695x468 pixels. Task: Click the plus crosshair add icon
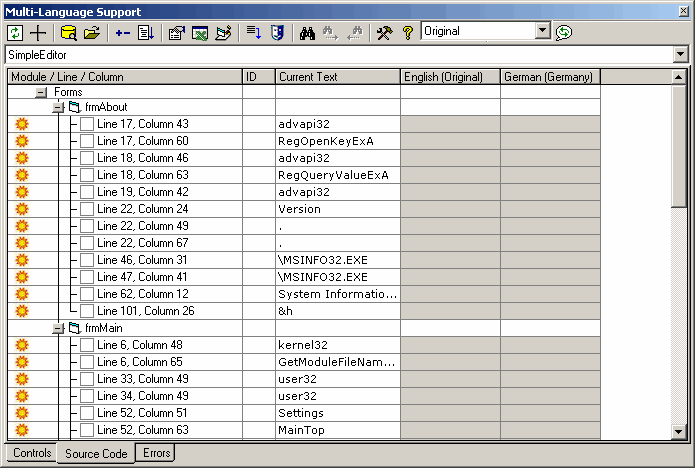click(x=39, y=32)
